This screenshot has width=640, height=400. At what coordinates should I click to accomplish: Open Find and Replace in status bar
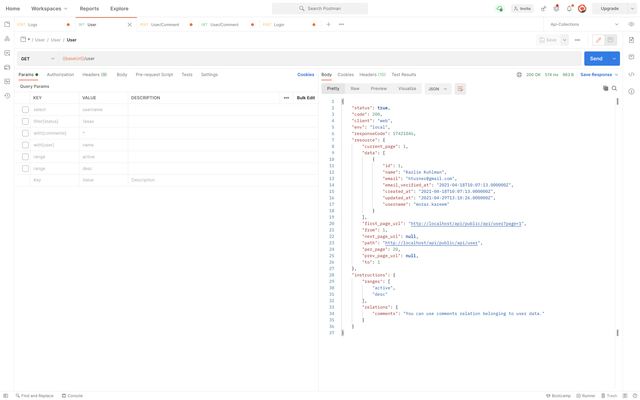(35, 396)
